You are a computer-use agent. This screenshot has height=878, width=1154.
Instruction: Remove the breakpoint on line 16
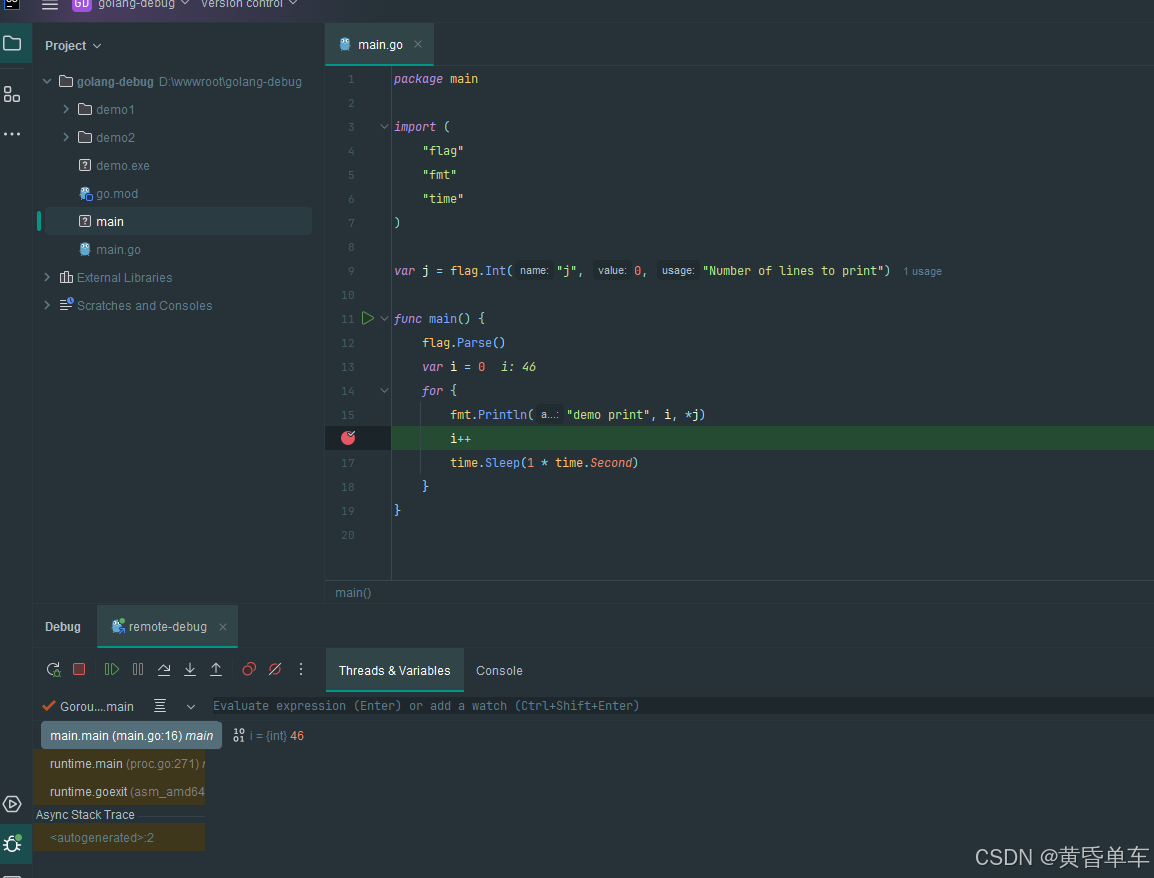348,438
